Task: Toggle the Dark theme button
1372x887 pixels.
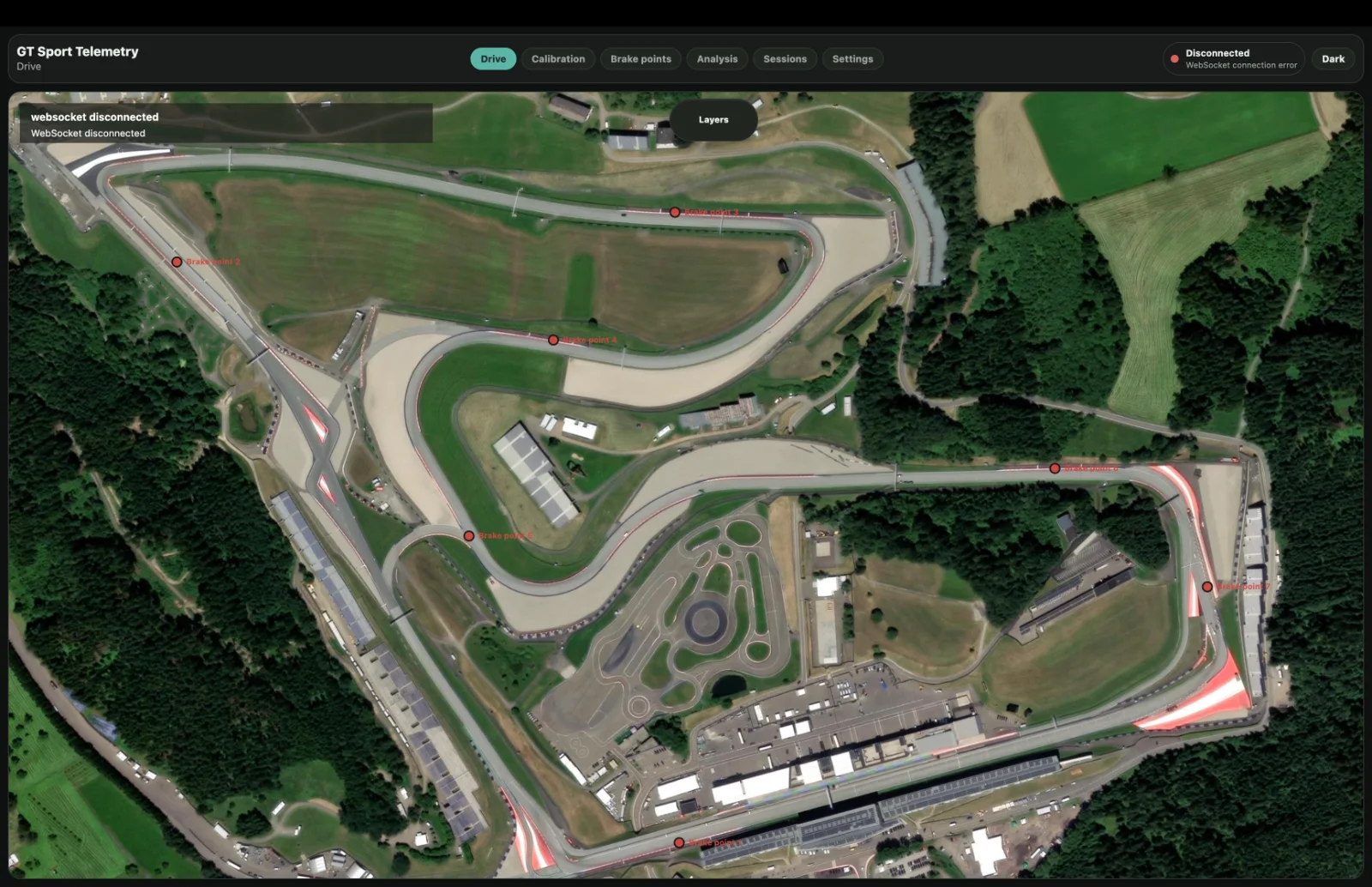Action: coord(1333,59)
